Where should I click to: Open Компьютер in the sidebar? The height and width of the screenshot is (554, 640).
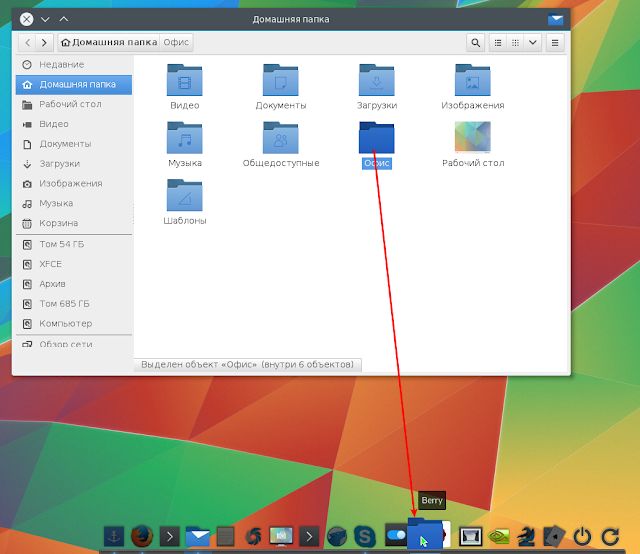(74, 323)
